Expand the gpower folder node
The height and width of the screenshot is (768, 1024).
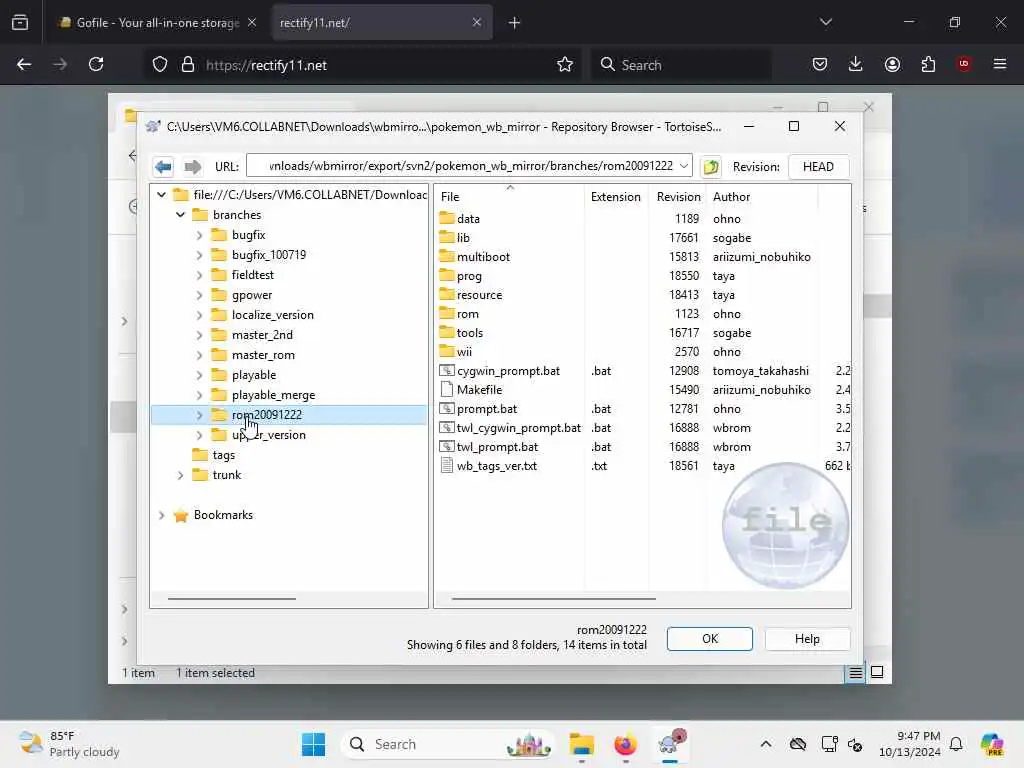(x=199, y=295)
